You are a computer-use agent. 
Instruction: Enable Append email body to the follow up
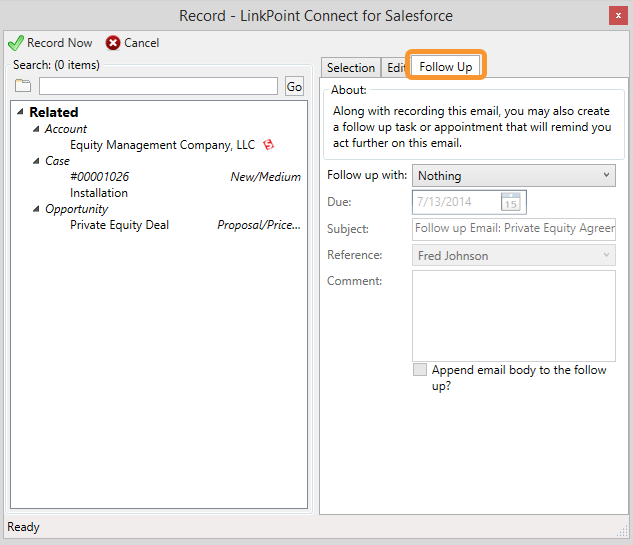(420, 369)
